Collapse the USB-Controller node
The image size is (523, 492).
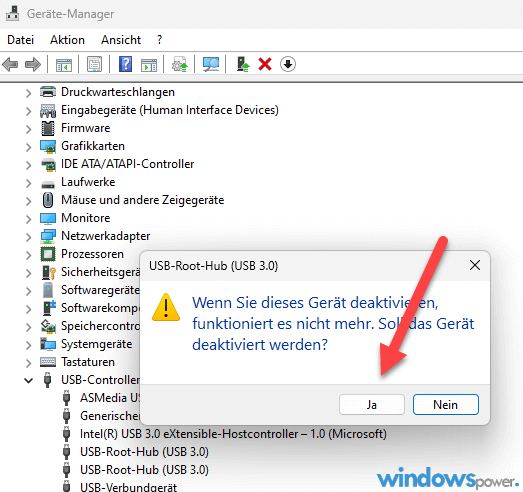click(x=29, y=380)
